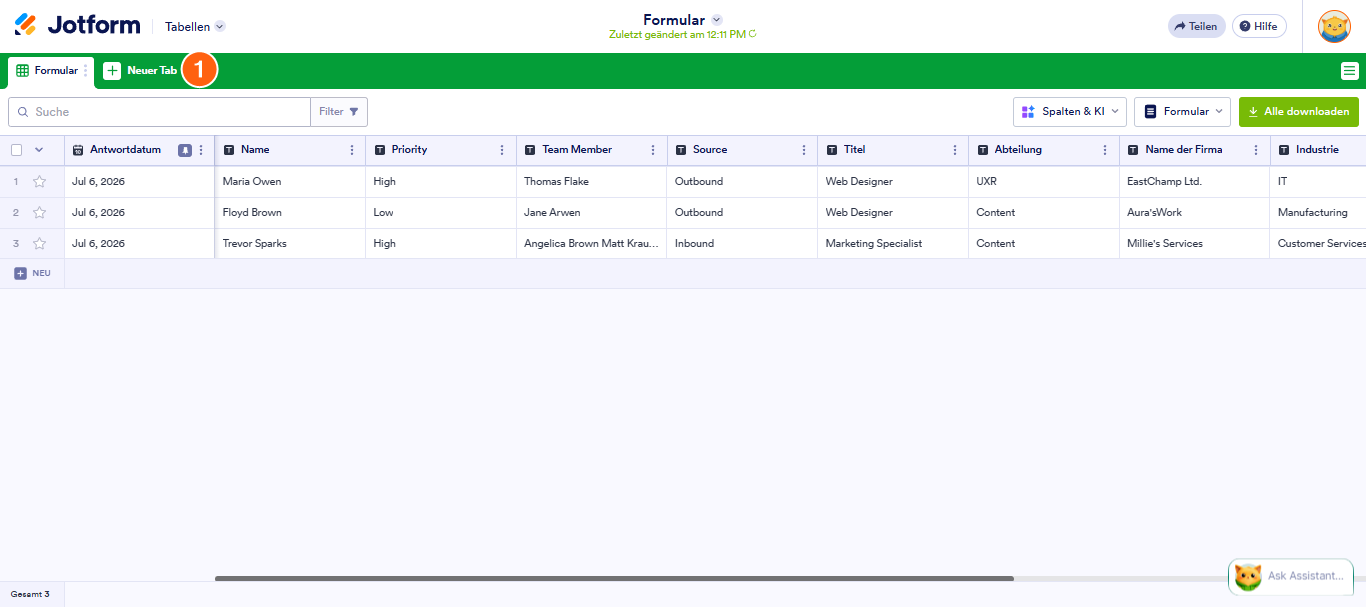Open the user avatar menu
Screen dimensions: 1366x607
[x=1334, y=26]
